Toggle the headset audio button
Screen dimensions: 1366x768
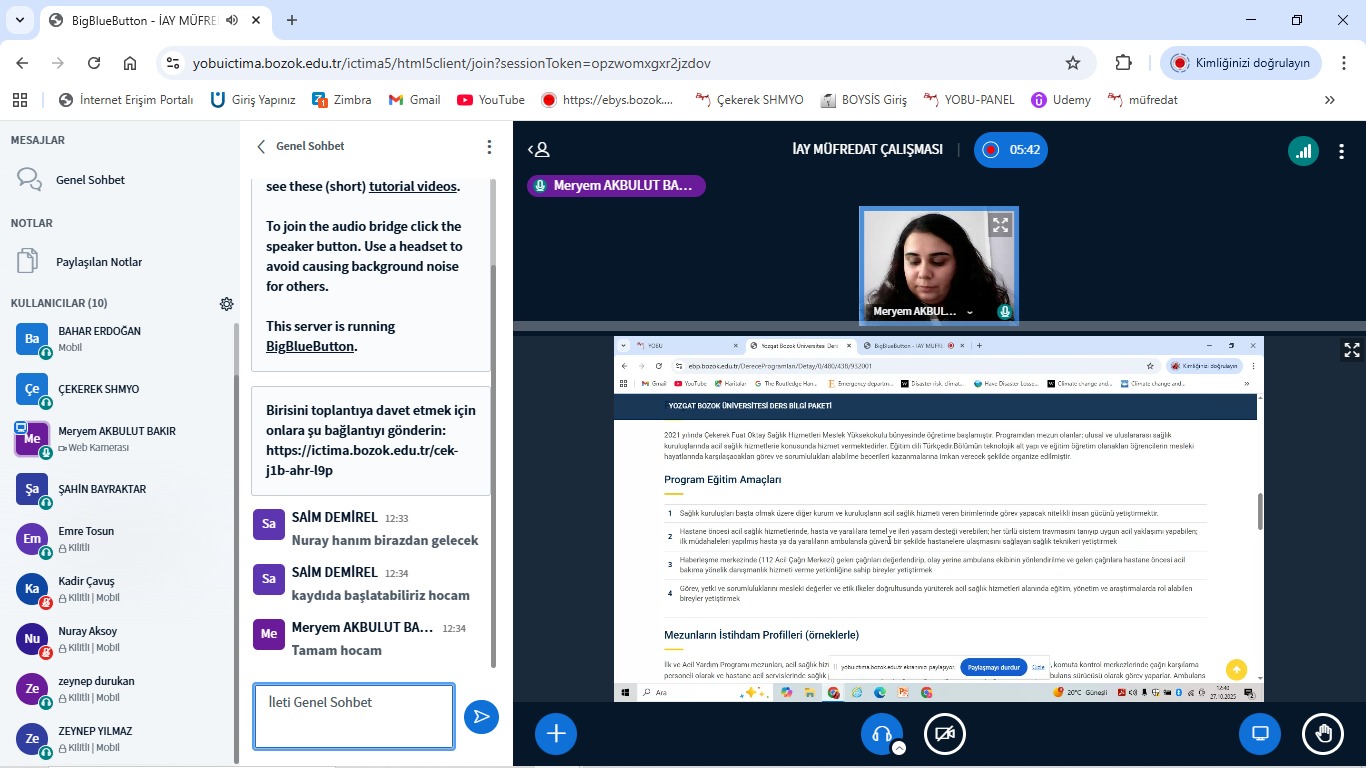tap(881, 734)
